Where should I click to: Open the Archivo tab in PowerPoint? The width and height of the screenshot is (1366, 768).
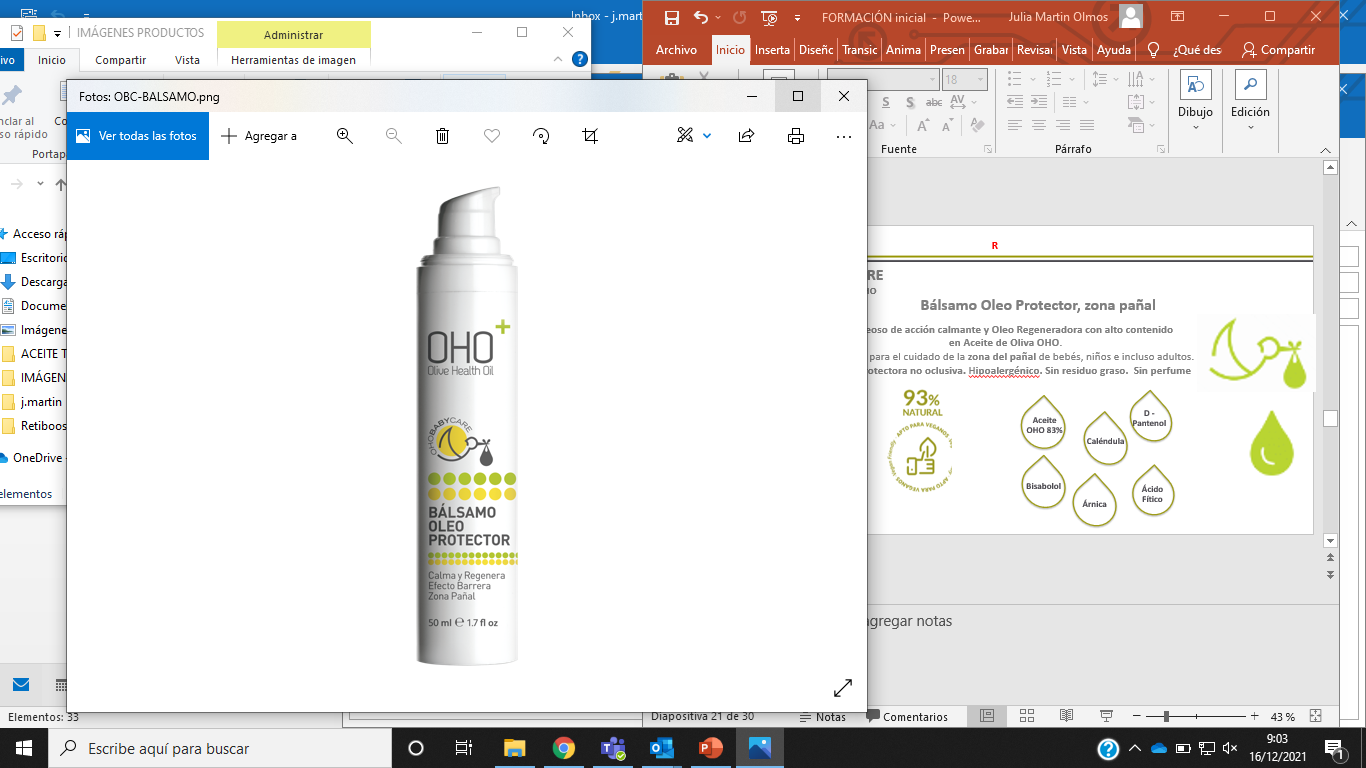click(x=676, y=50)
